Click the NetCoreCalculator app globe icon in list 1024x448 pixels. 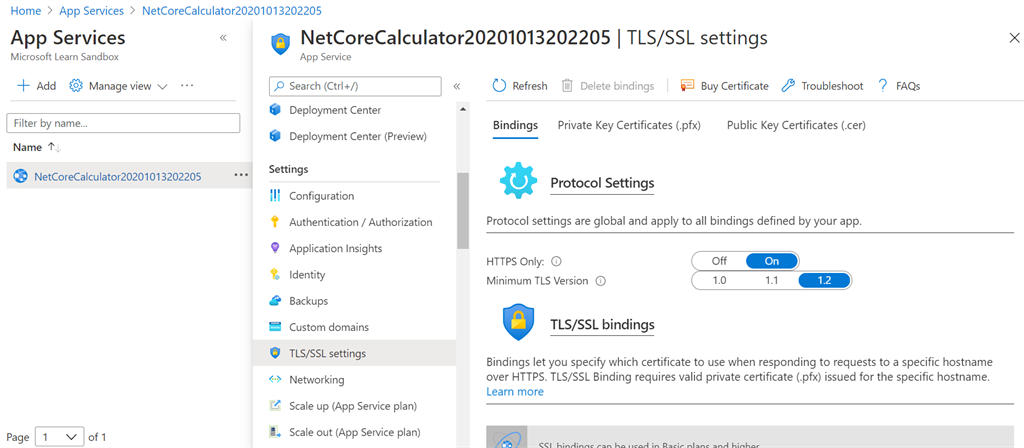tap(21, 176)
